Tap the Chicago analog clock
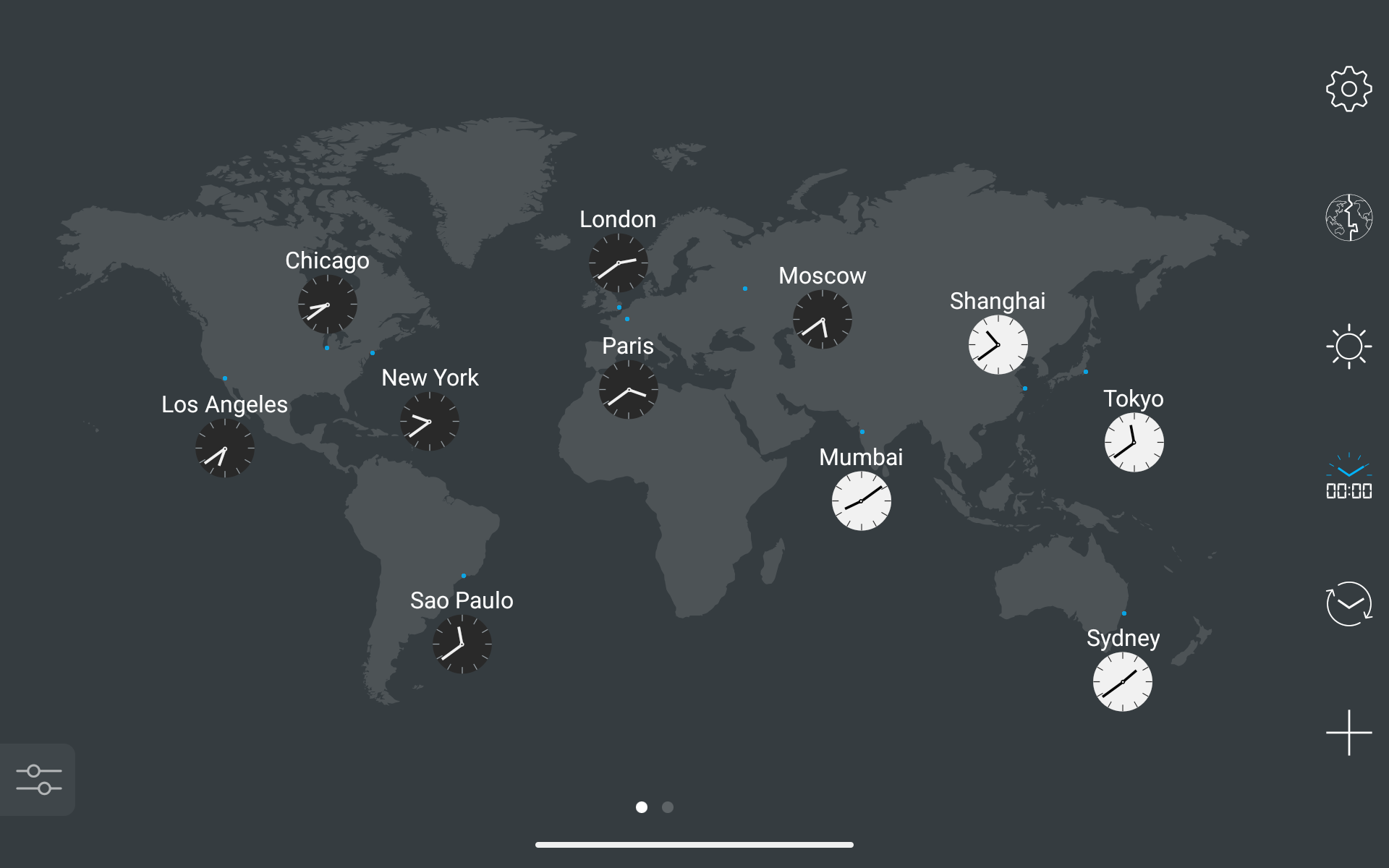The height and width of the screenshot is (868, 1389). pyautogui.click(x=328, y=305)
